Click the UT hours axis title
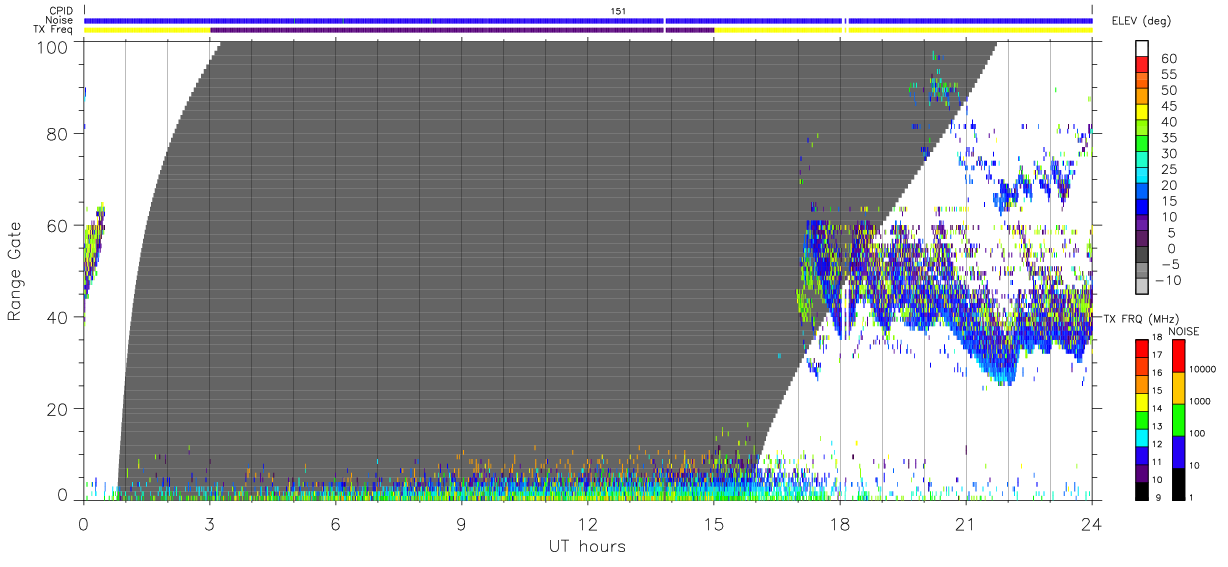The width and height of the screenshot is (1228, 567). [x=586, y=546]
